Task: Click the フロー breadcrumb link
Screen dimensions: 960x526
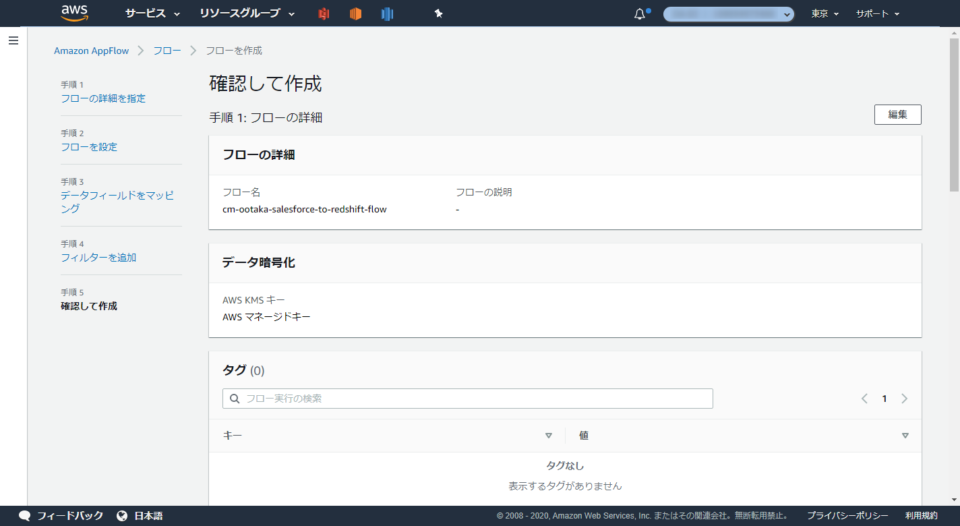Action: point(167,51)
